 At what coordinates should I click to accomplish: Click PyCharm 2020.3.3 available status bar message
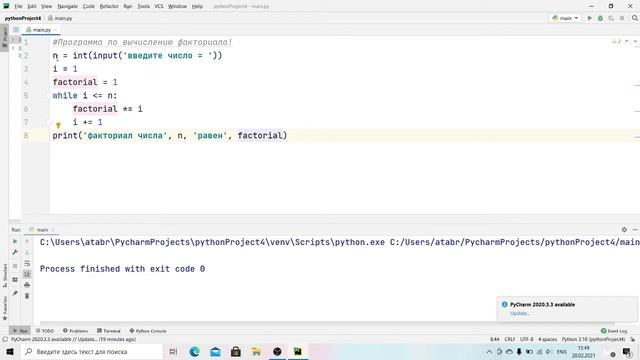73,339
